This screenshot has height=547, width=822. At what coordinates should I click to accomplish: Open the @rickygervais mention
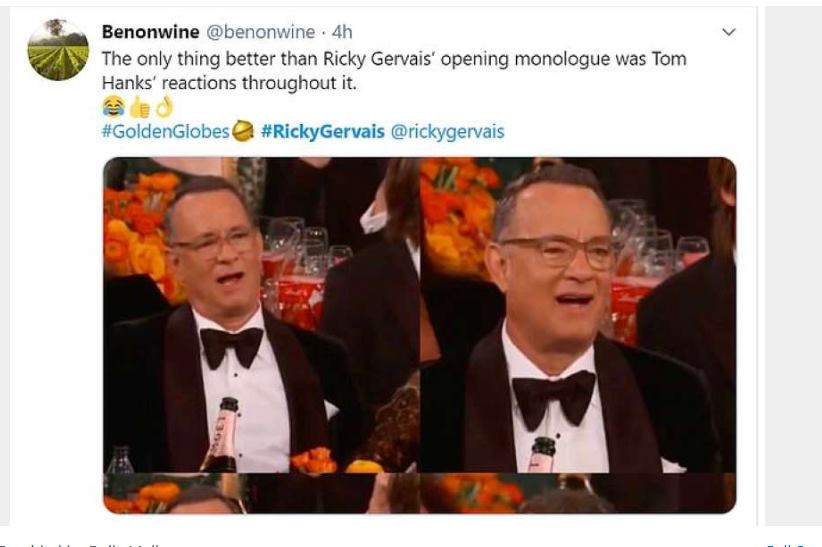pyautogui.click(x=447, y=131)
